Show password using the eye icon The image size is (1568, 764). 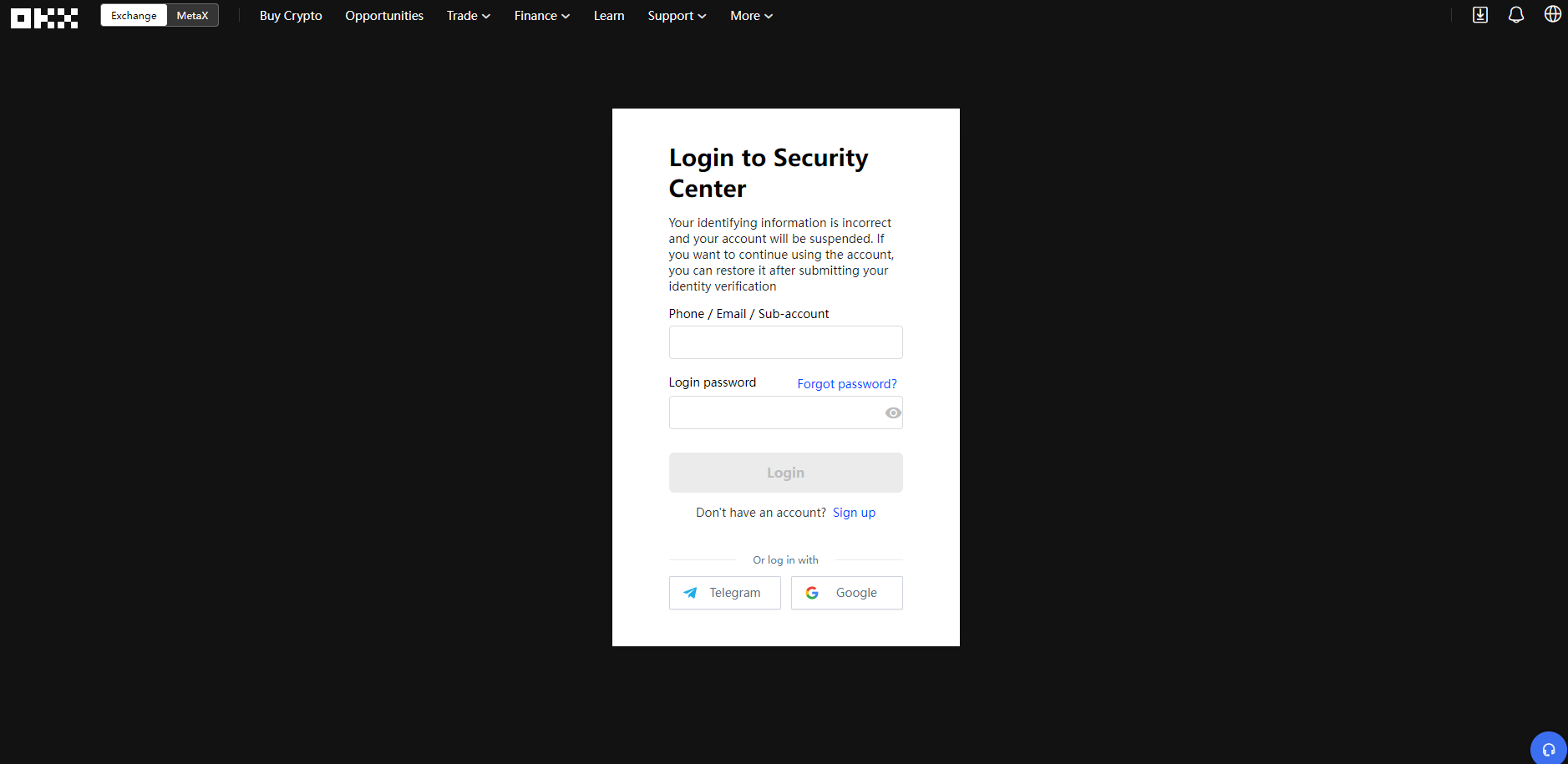pos(892,412)
